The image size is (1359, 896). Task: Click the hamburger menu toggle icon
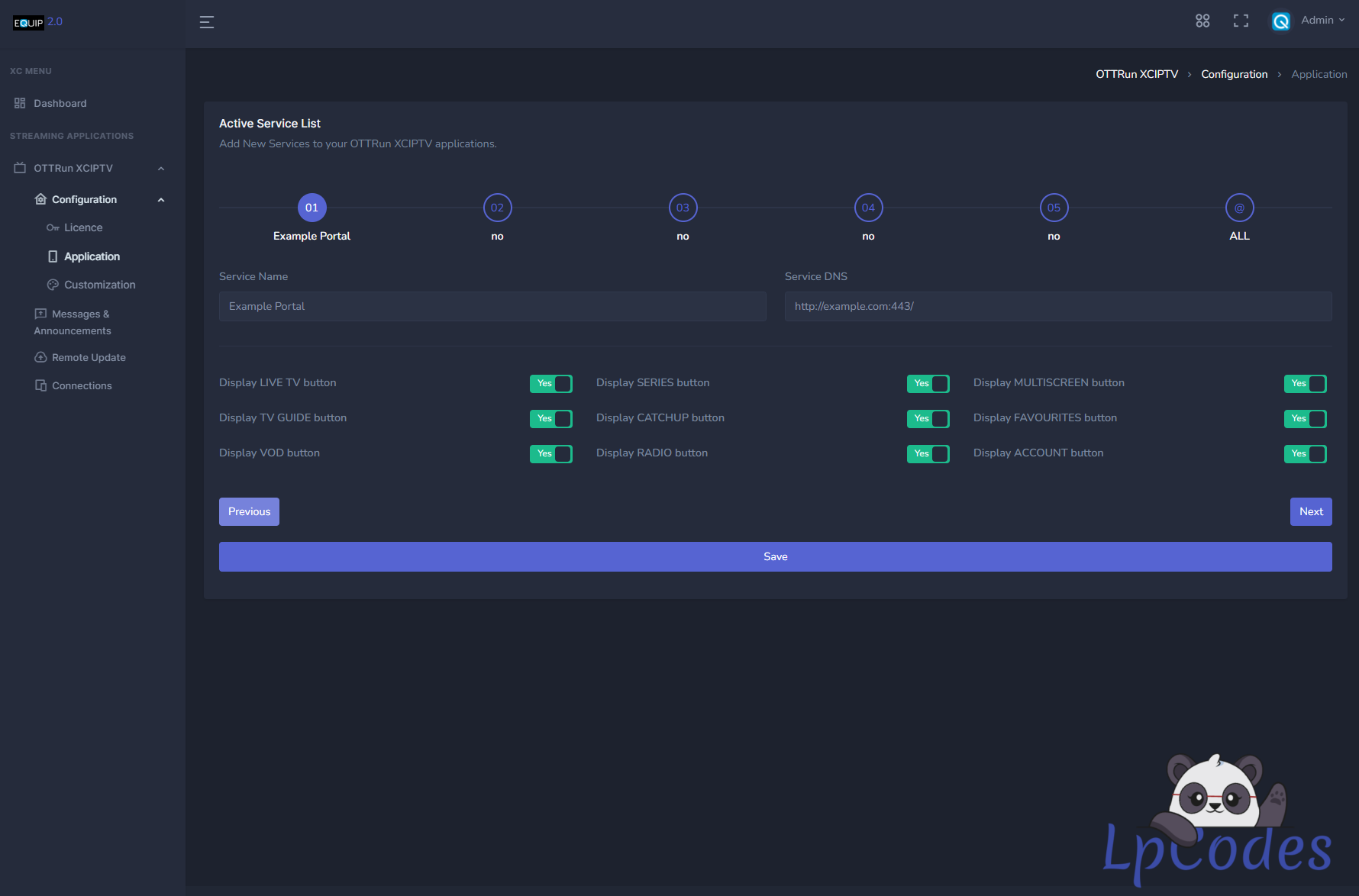pyautogui.click(x=206, y=22)
